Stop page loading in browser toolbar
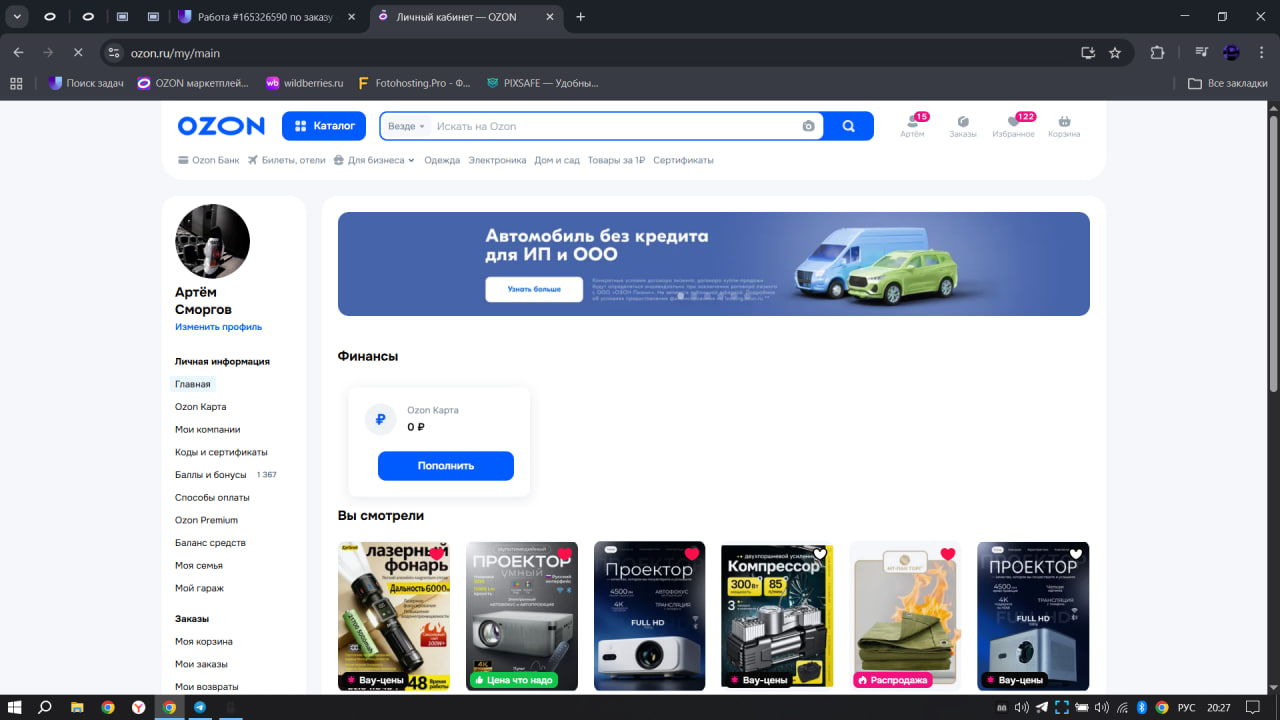The width and height of the screenshot is (1280, 720). click(x=78, y=53)
